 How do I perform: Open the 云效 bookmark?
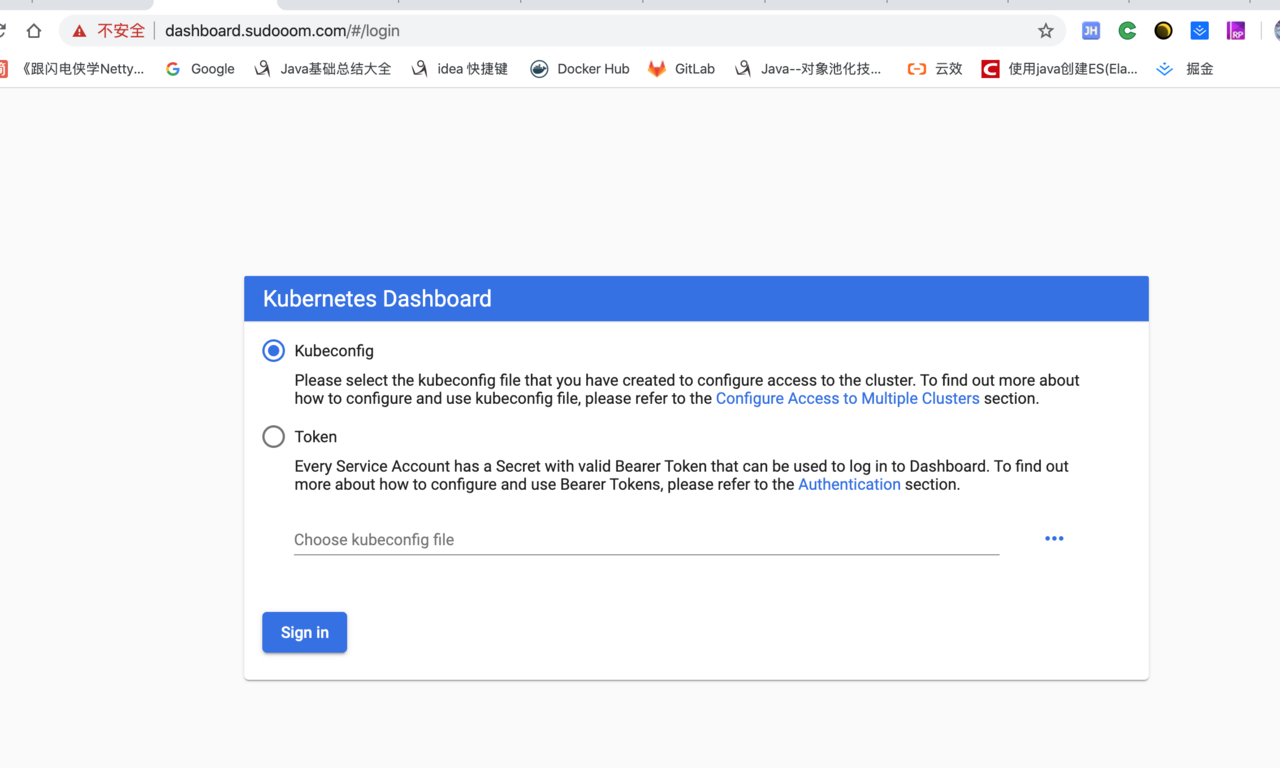(935, 69)
